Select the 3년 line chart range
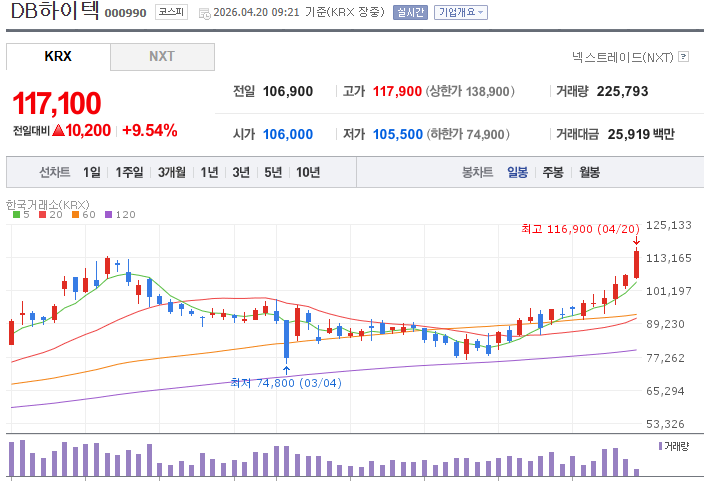This screenshot has height=481, width=704. (x=241, y=172)
